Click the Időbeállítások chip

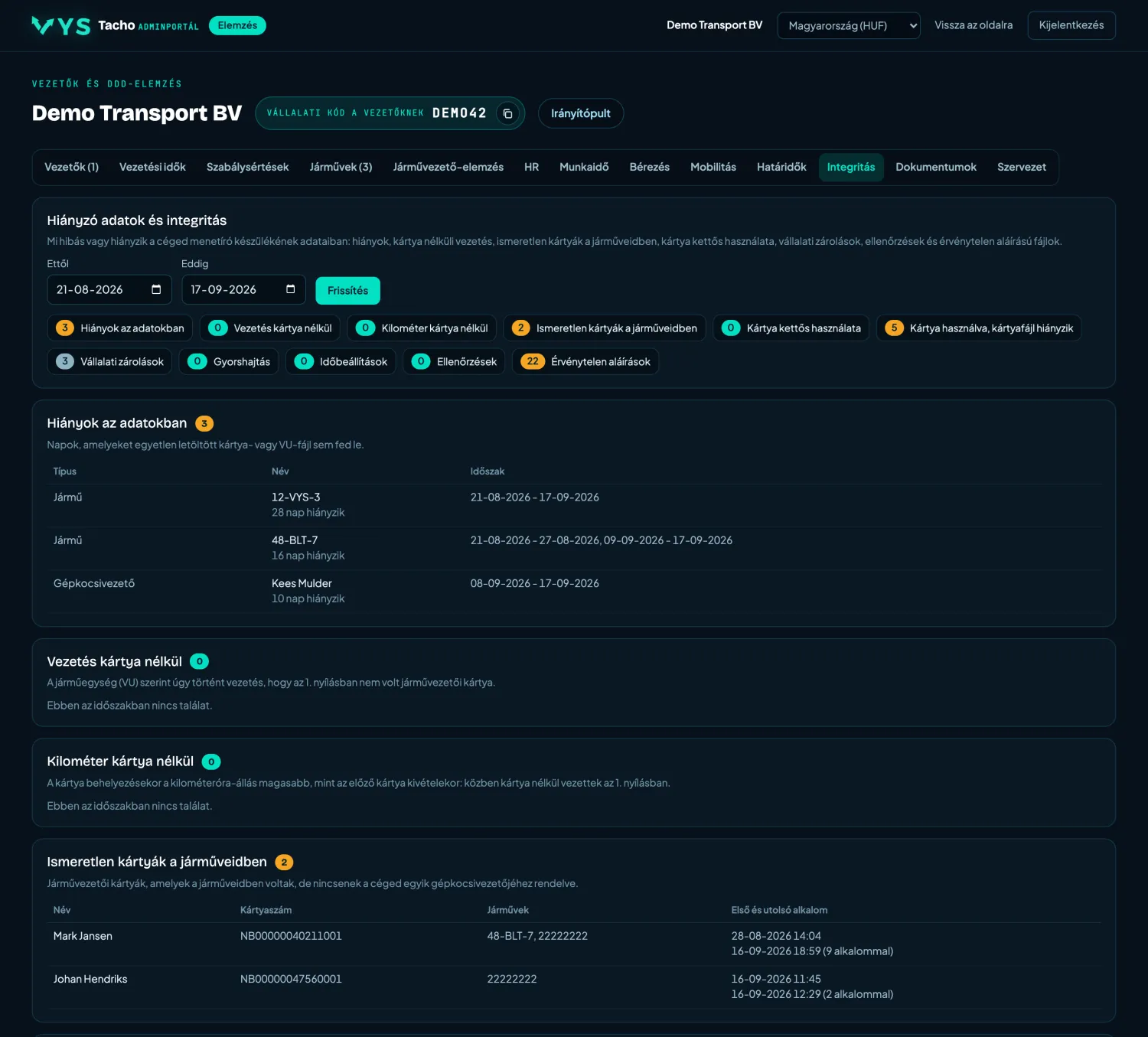point(341,362)
